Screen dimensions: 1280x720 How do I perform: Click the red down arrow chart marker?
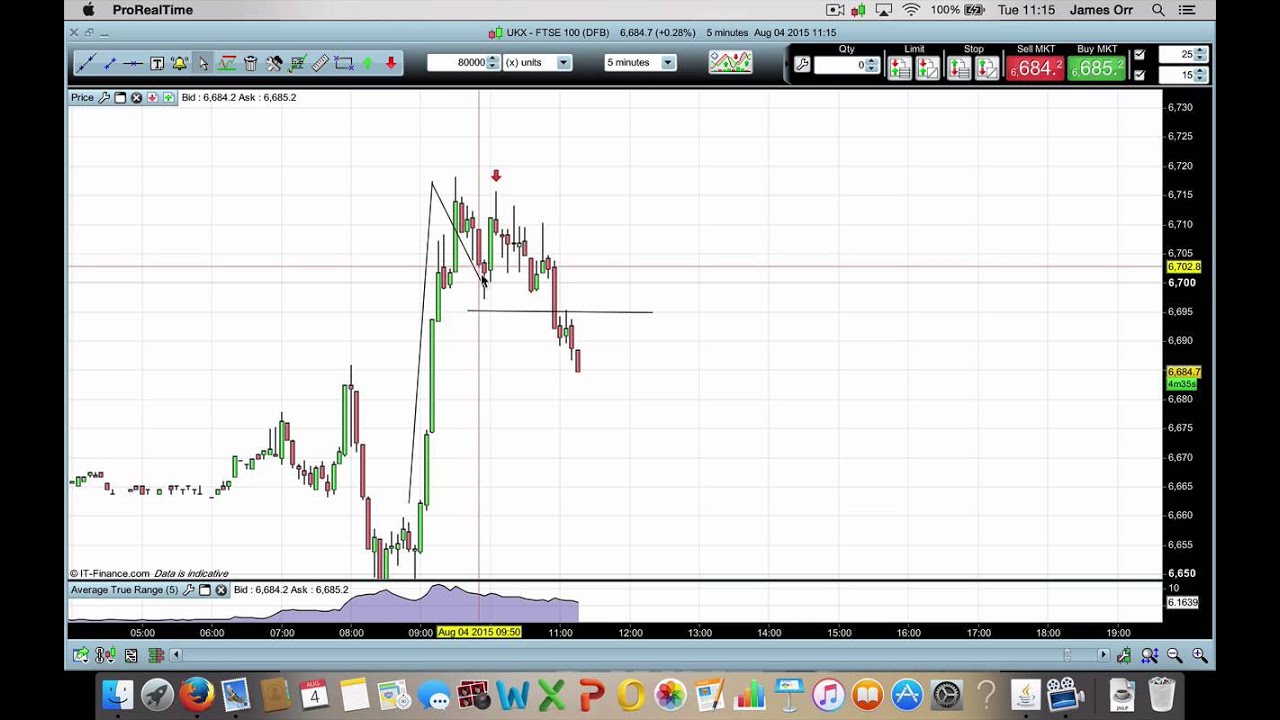click(495, 176)
